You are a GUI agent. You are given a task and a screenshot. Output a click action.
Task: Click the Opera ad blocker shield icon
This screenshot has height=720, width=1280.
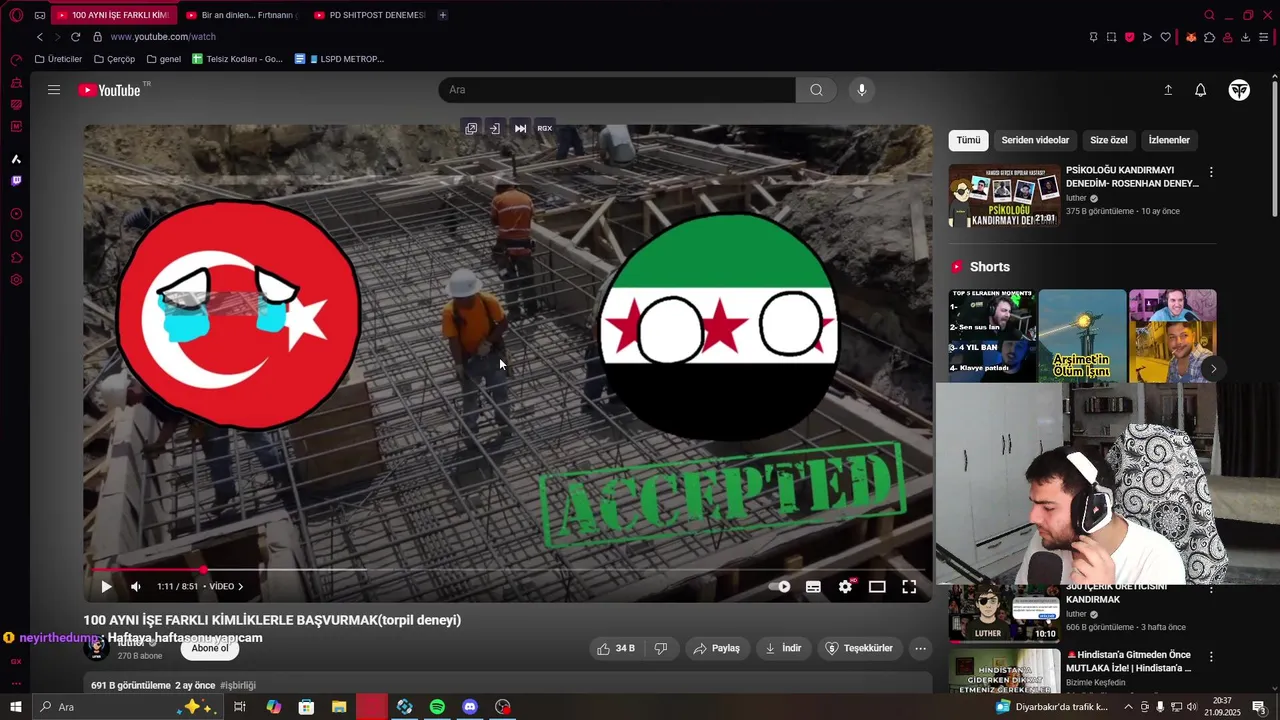coord(1130,37)
